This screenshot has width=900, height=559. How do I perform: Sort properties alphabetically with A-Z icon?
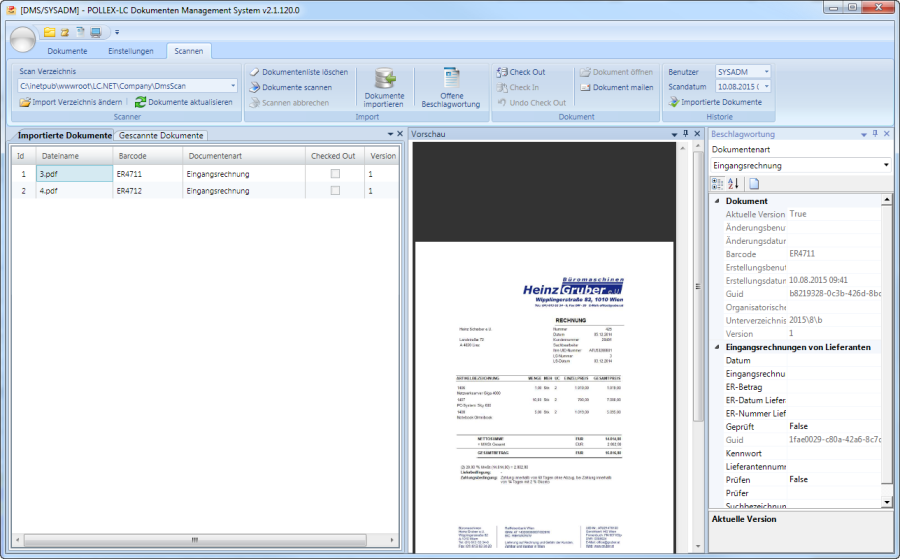point(733,183)
